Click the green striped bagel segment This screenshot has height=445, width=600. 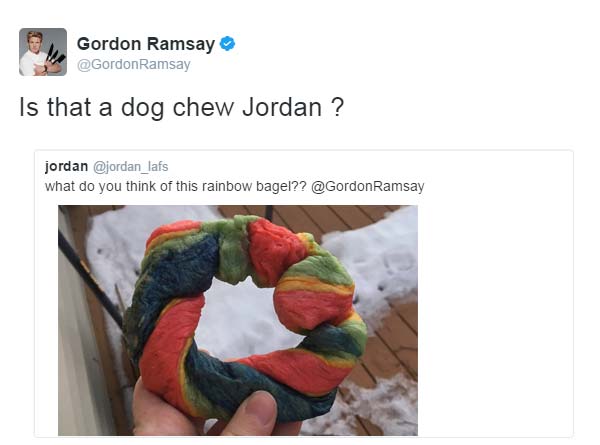pyautogui.click(x=232, y=249)
